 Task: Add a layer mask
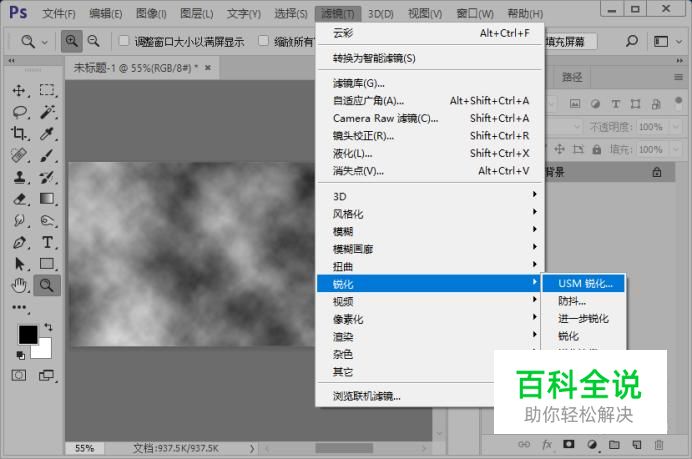(568, 444)
